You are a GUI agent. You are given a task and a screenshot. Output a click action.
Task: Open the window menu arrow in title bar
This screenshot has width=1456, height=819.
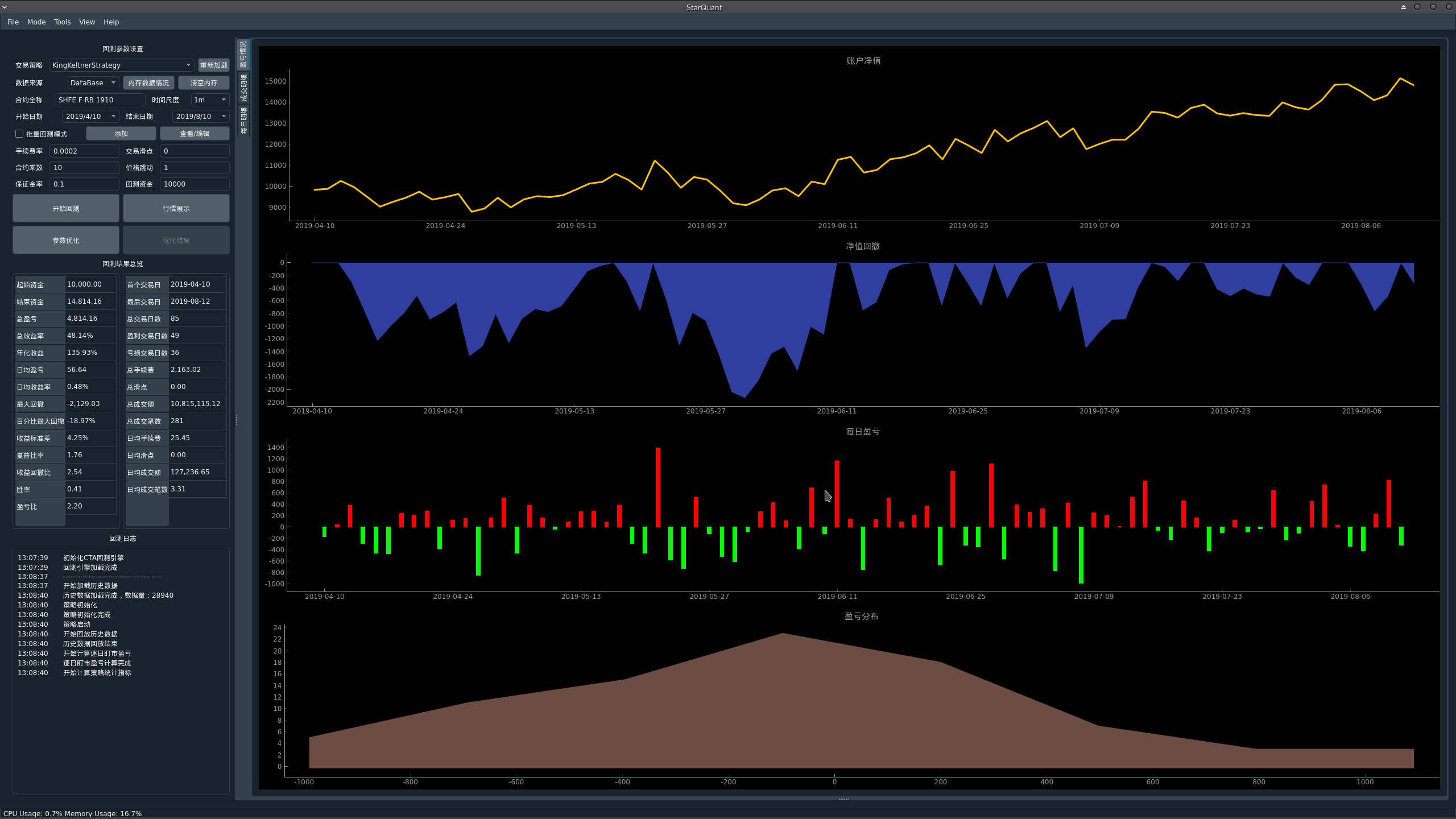[x=5, y=7]
